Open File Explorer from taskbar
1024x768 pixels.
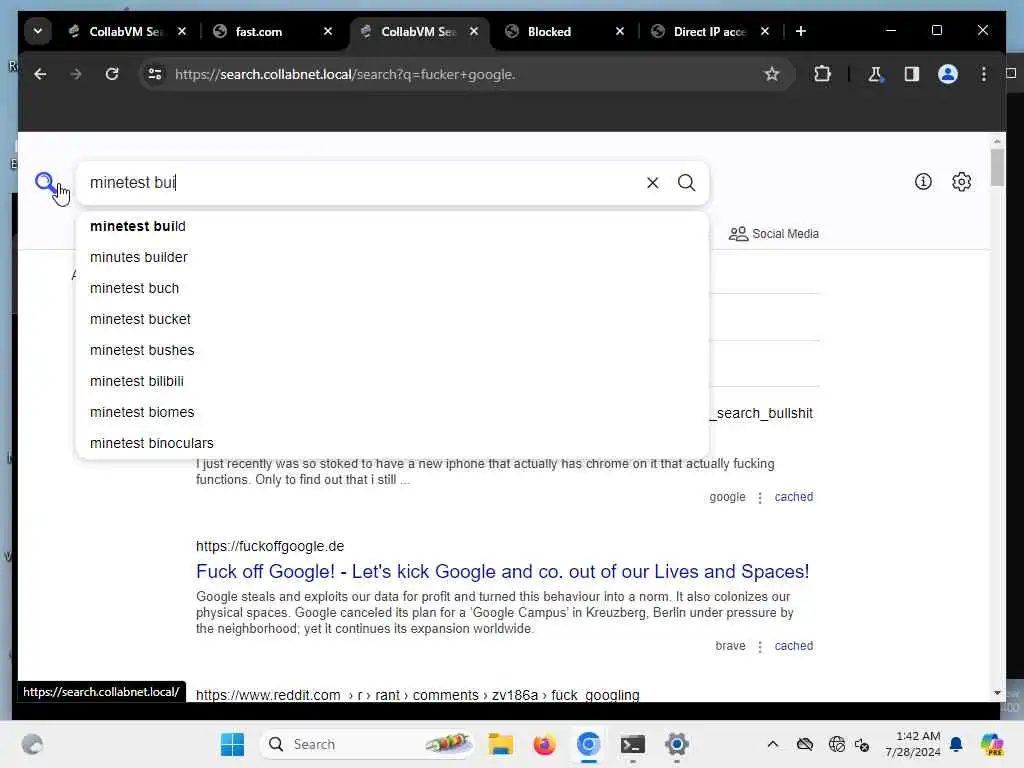click(501, 744)
